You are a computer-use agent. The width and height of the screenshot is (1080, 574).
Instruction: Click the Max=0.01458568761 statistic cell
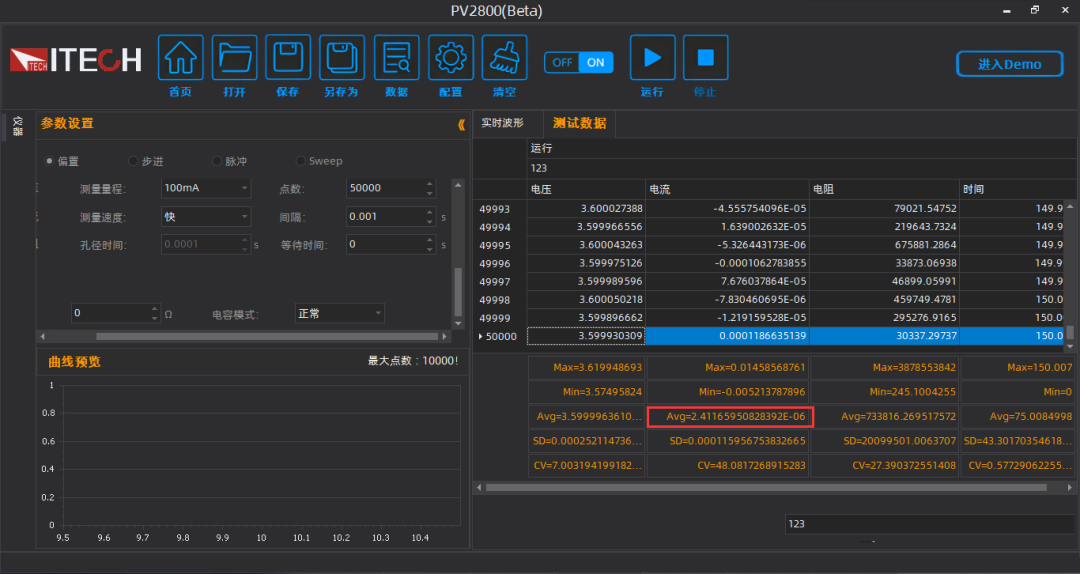coord(727,367)
